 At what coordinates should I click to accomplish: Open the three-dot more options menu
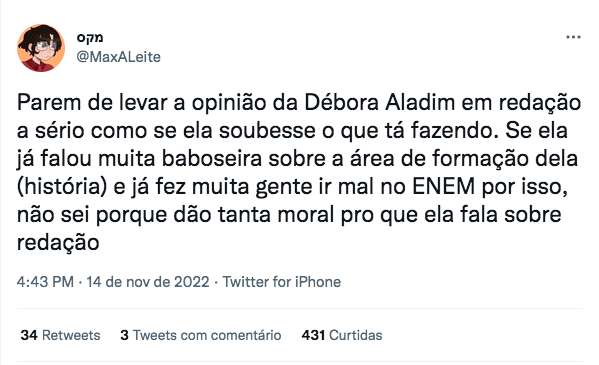pos(573,37)
